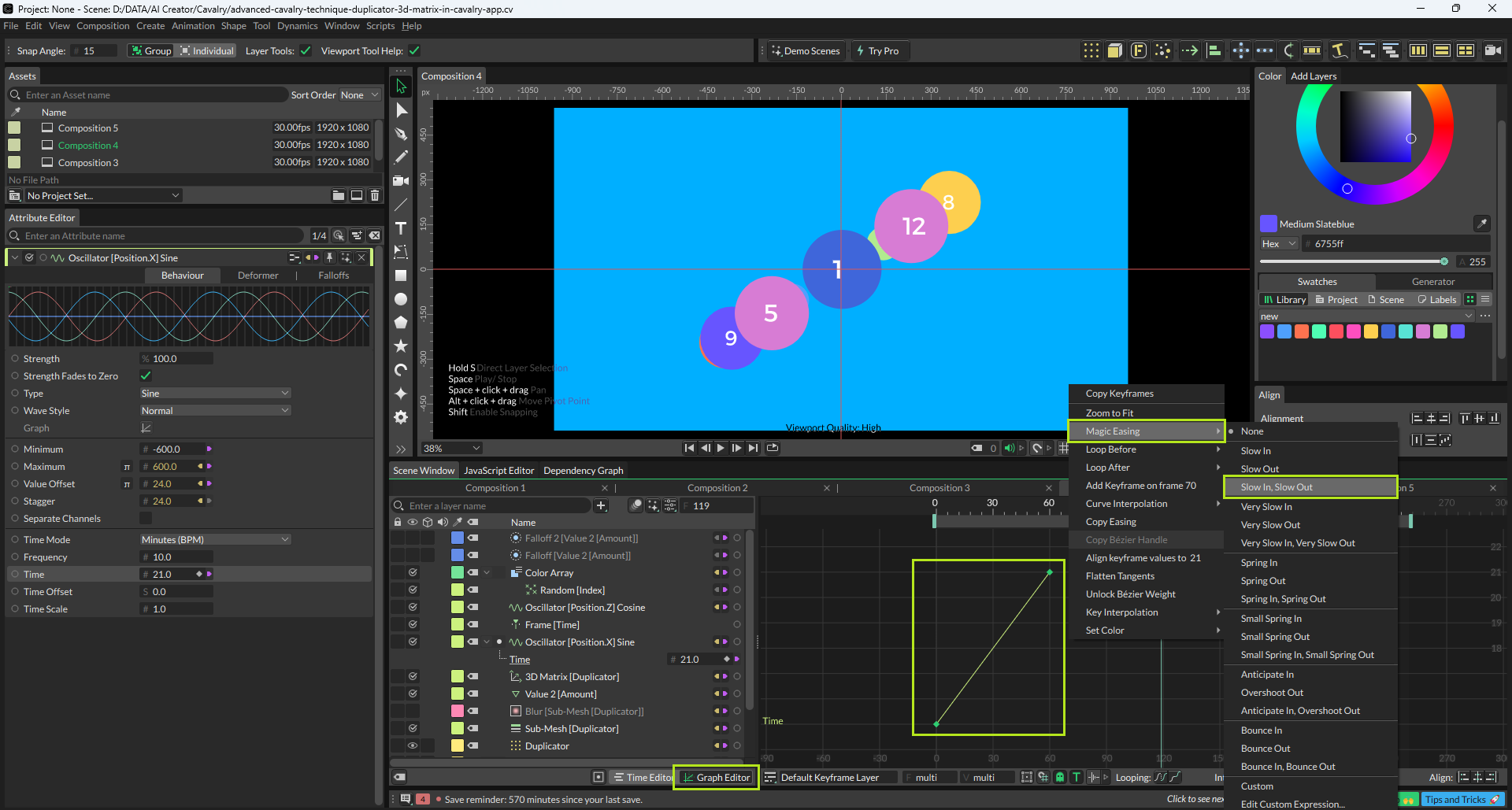Select the Star shape tool
This screenshot has width=1512, height=810.
(x=401, y=346)
